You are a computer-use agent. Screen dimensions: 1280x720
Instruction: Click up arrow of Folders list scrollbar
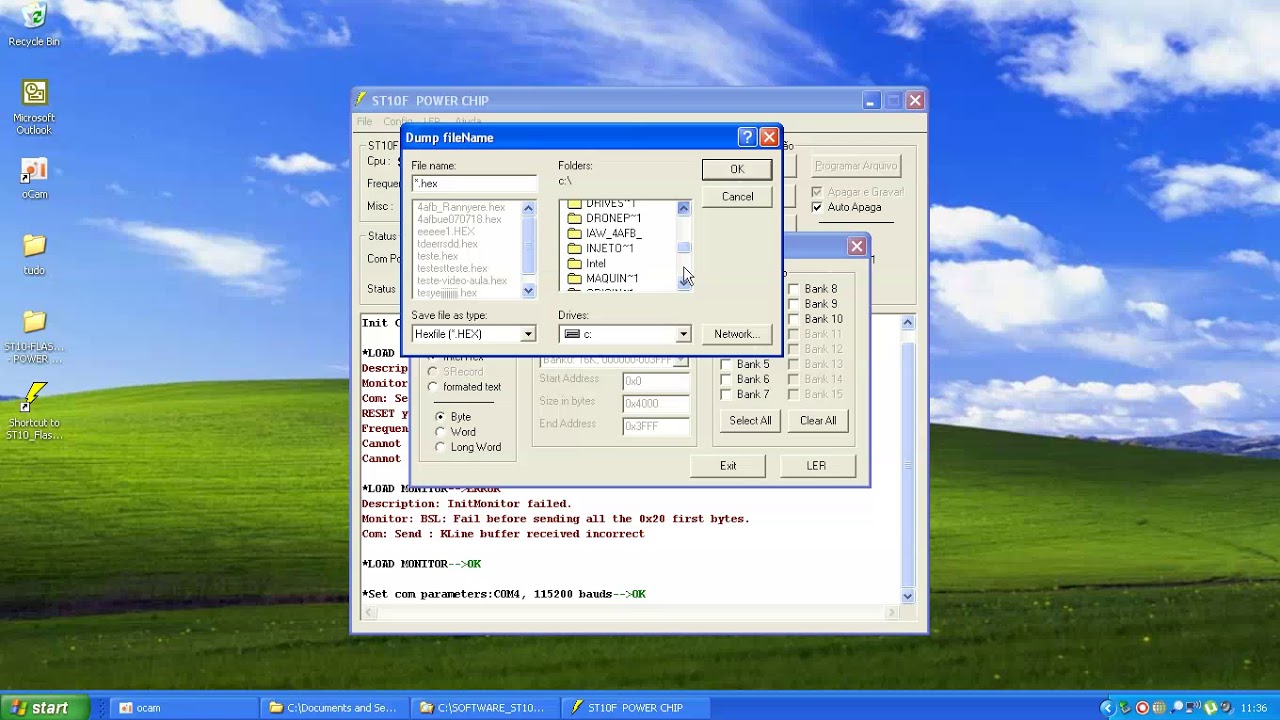click(683, 208)
